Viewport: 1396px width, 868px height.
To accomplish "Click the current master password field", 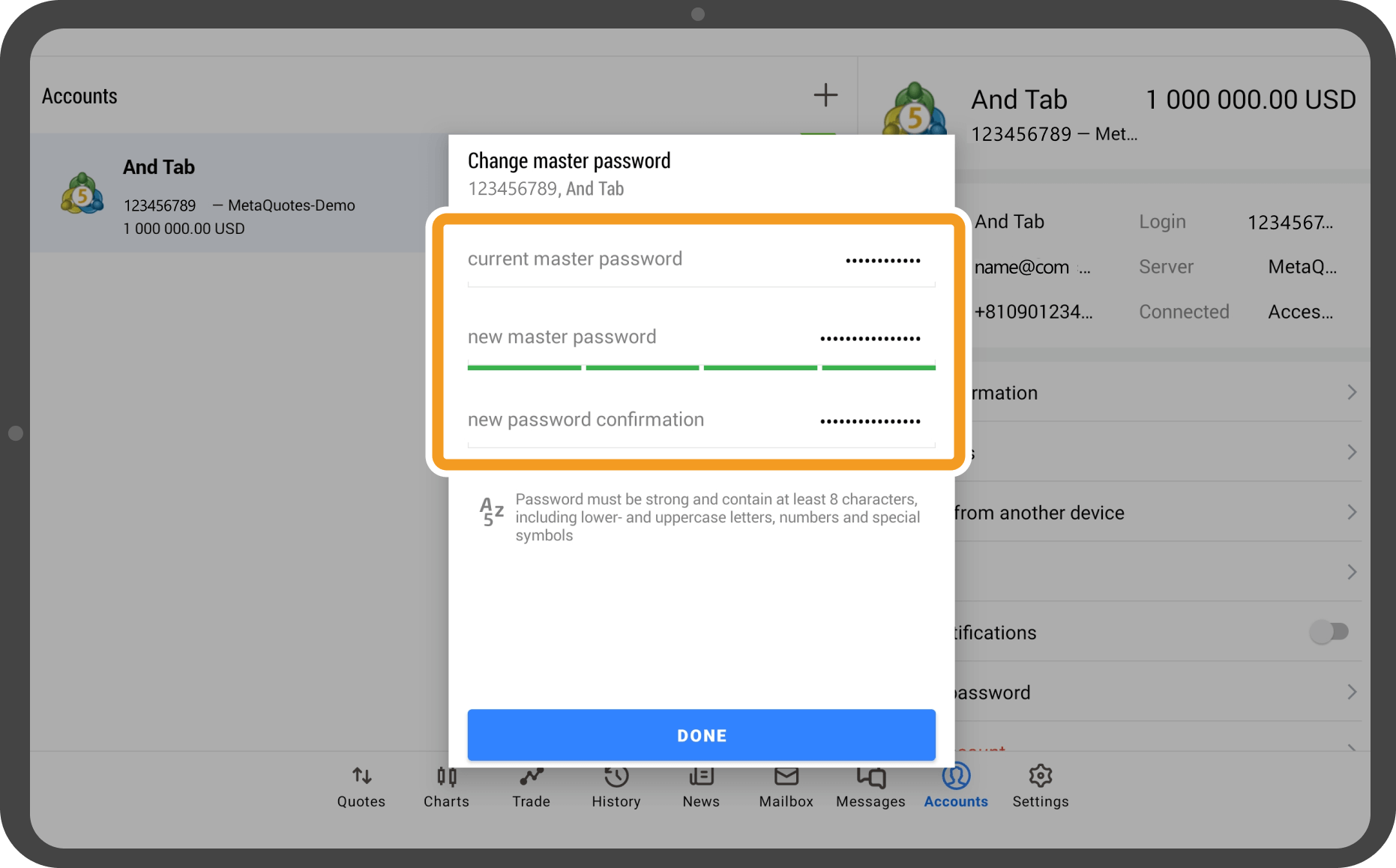I will click(x=700, y=259).
